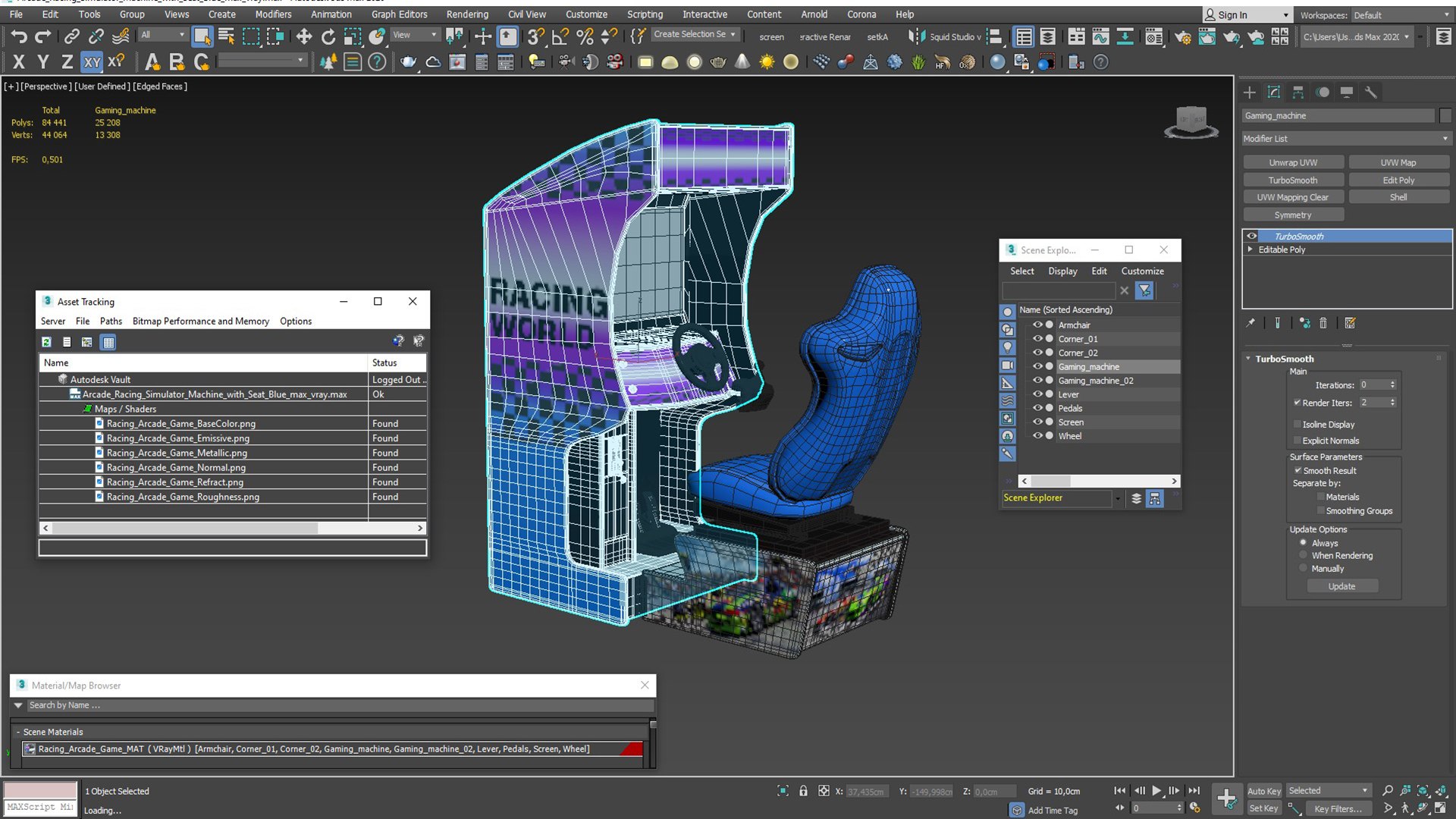Expand the Editable Poly stack entry

point(1250,249)
